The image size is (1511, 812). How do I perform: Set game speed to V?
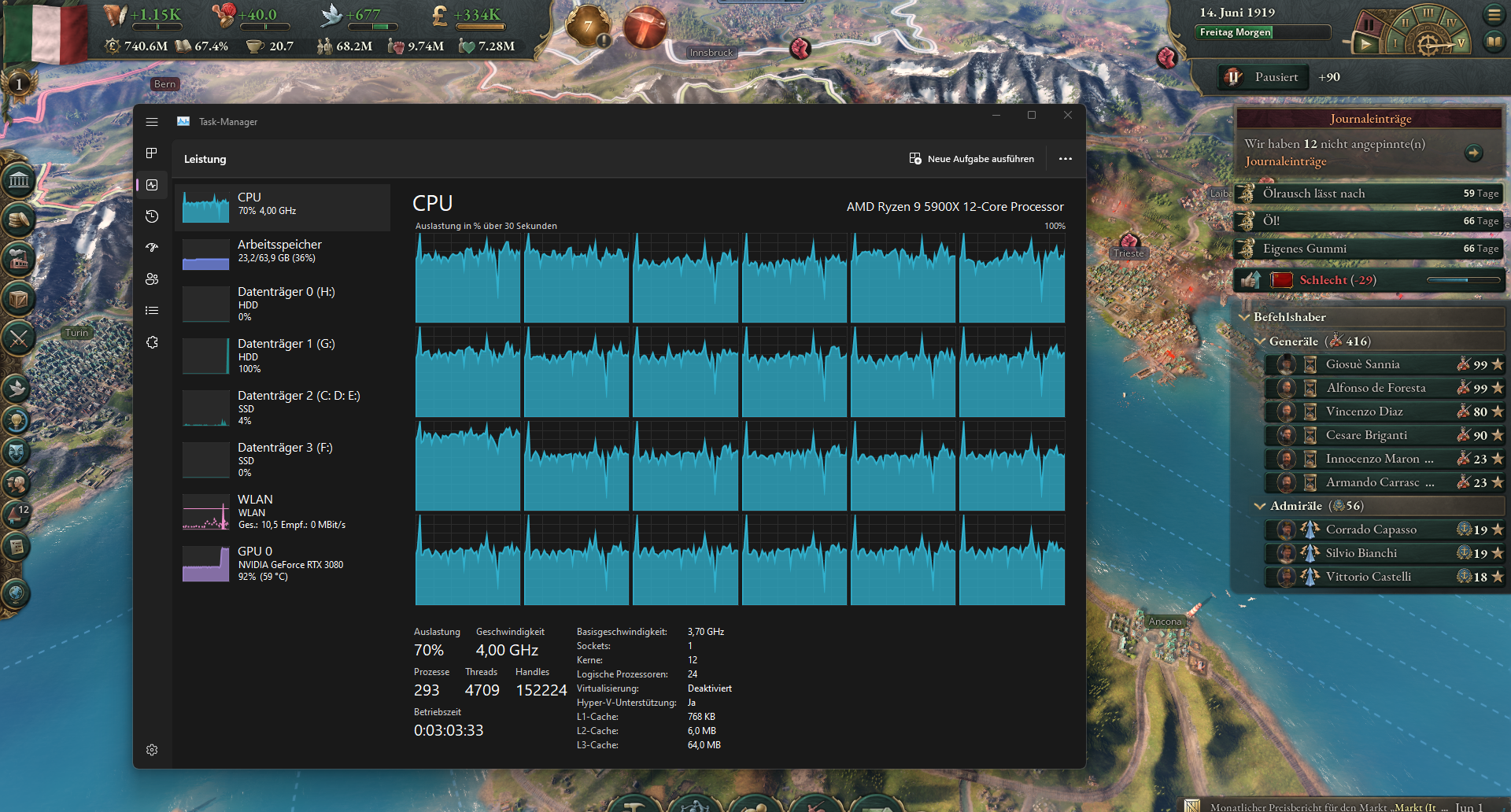point(1461,42)
